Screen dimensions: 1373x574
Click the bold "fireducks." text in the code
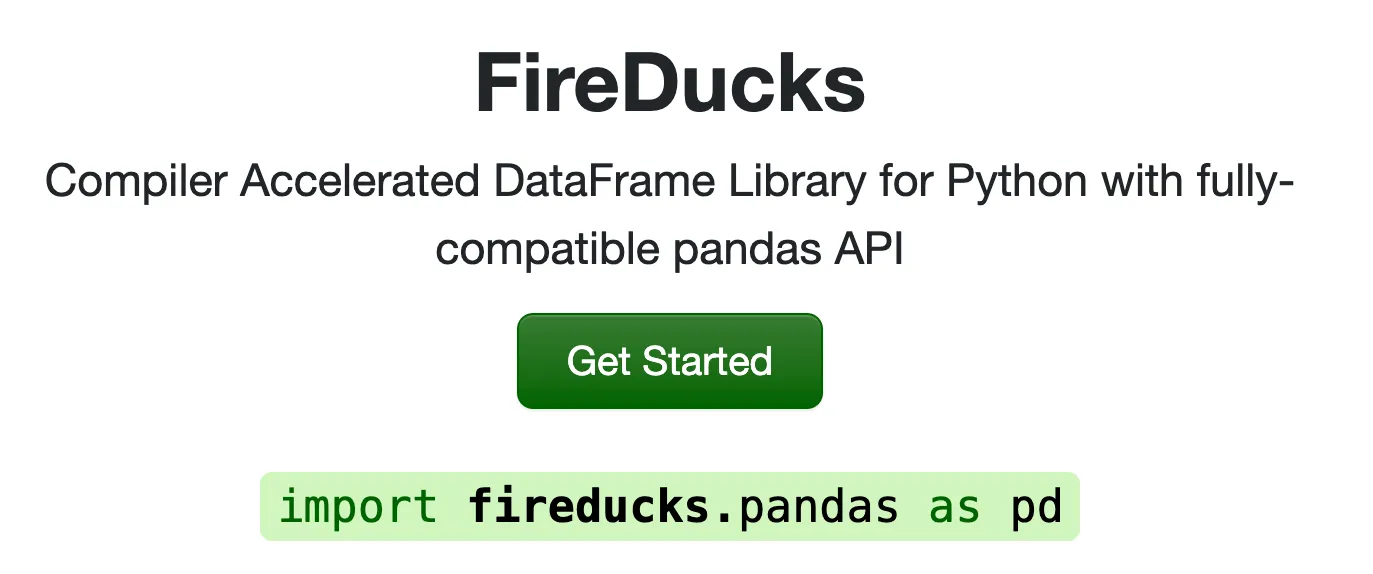602,507
